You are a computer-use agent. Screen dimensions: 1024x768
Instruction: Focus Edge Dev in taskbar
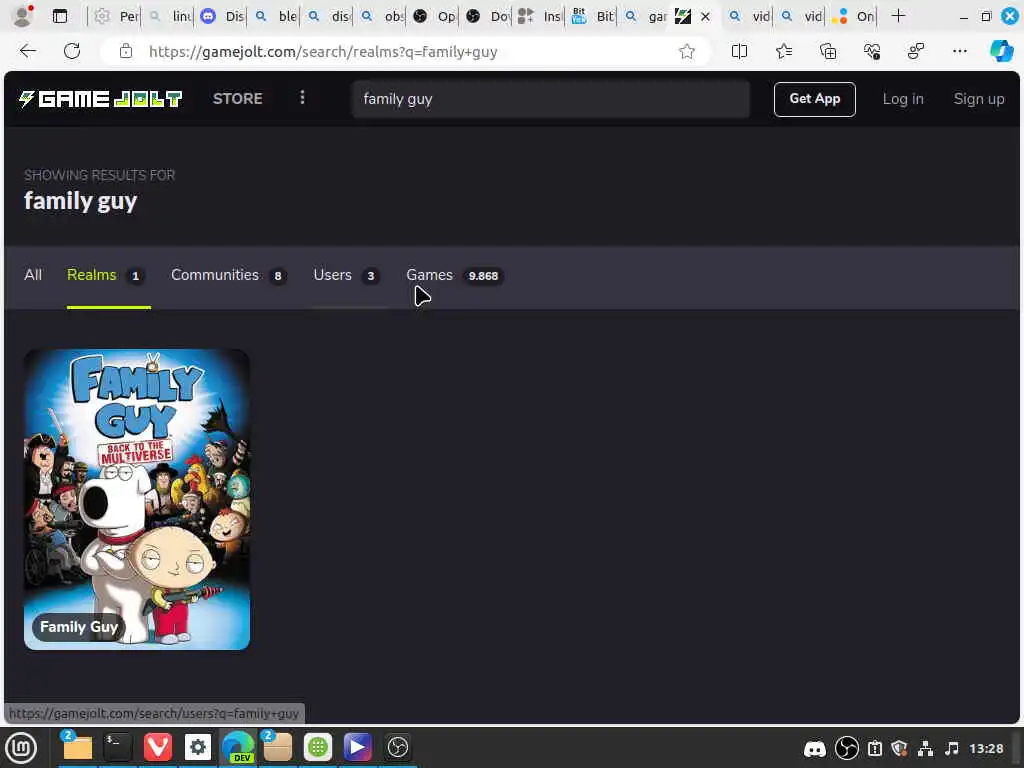(x=238, y=747)
